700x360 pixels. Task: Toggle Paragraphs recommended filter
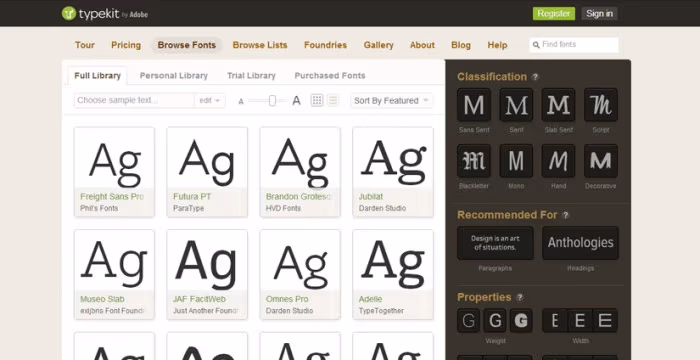click(495, 243)
